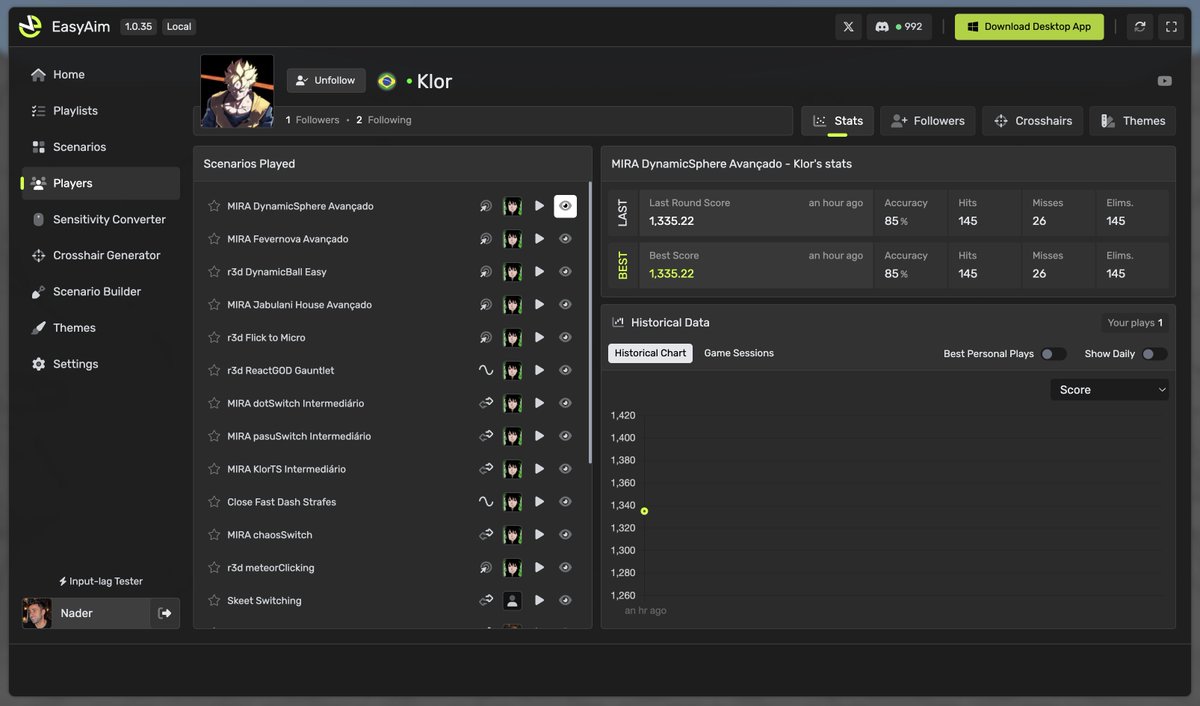Star the r3d ReactGOD Gauntlet scenario
This screenshot has width=1200, height=706.
click(x=213, y=370)
